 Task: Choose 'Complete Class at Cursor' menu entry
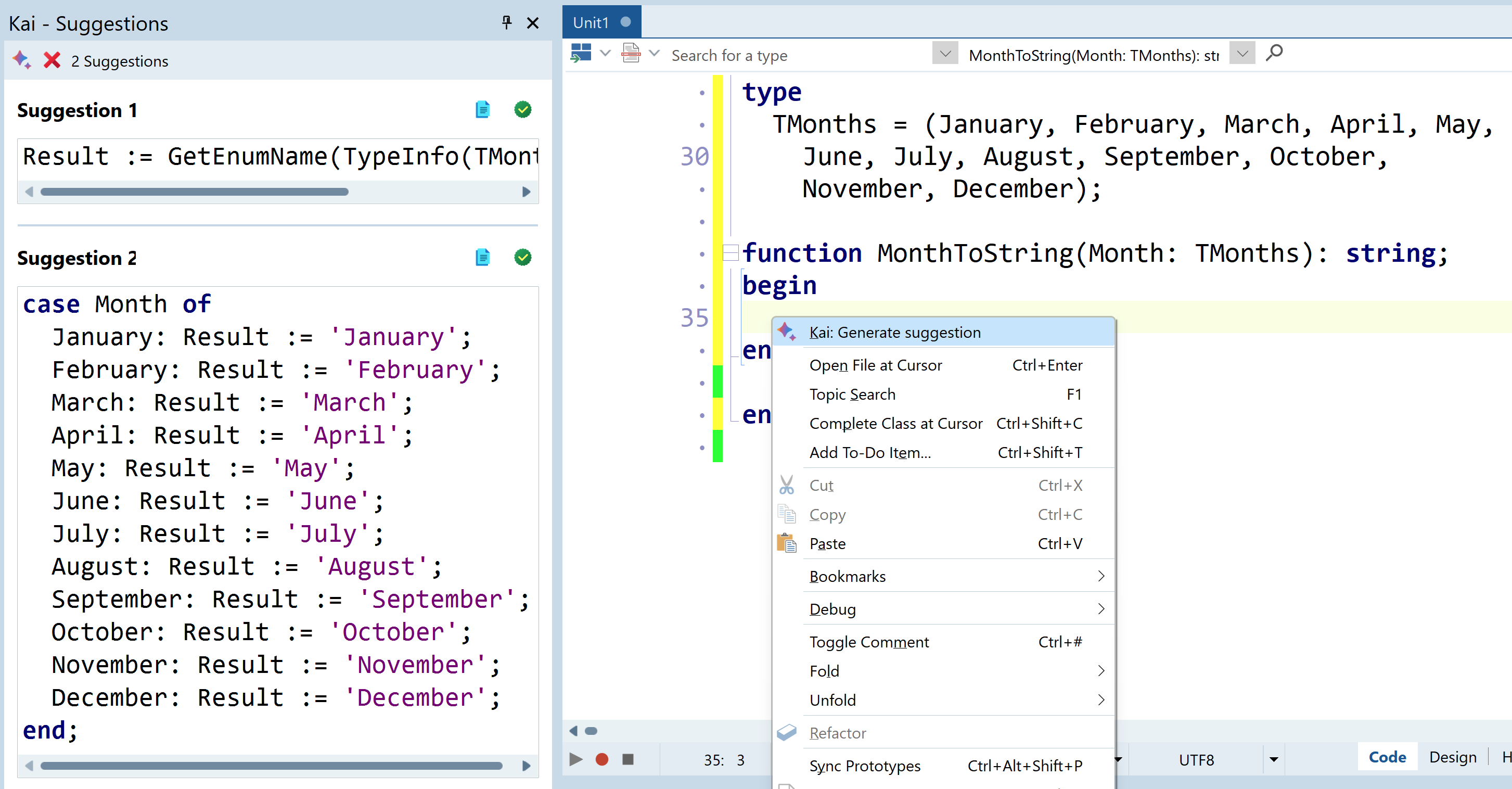pyautogui.click(x=944, y=423)
